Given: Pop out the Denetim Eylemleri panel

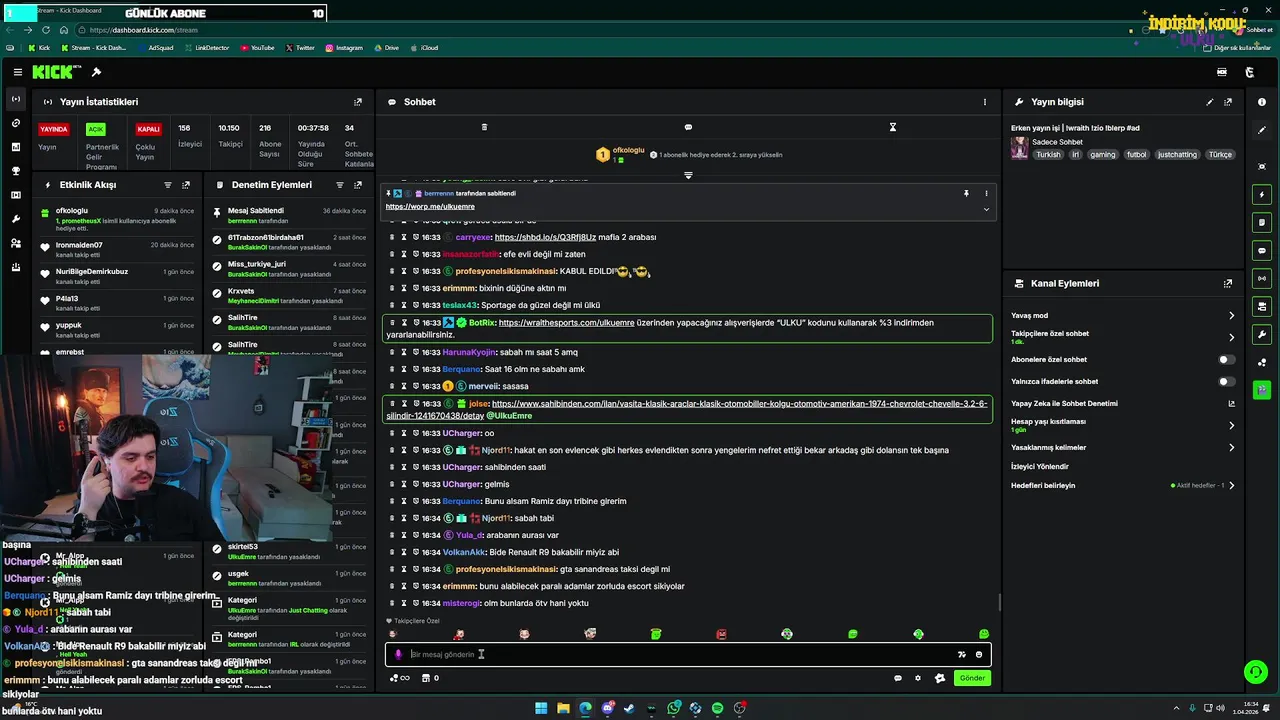Looking at the screenshot, I should (x=358, y=185).
